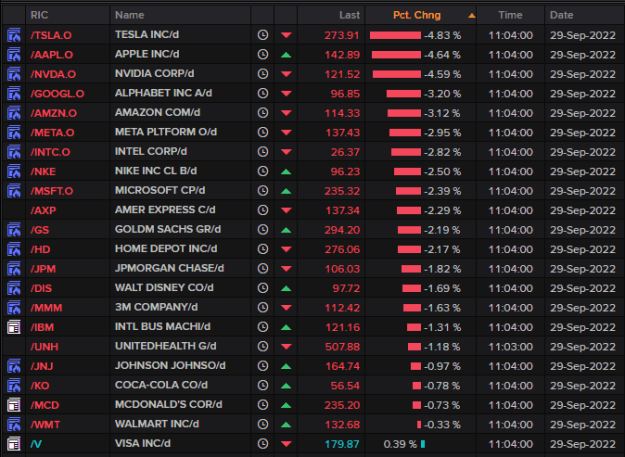This screenshot has width=625, height=457.
Task: Open the news icon for NIKE INC
Action: 14,171
